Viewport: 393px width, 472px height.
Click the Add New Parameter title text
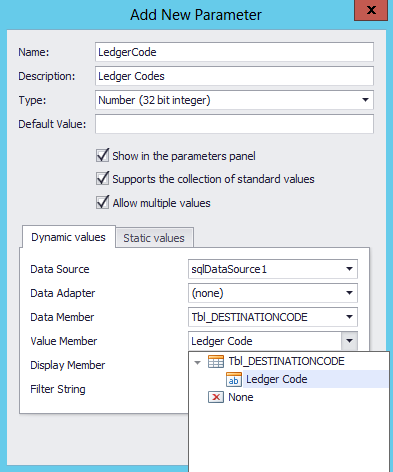196,15
